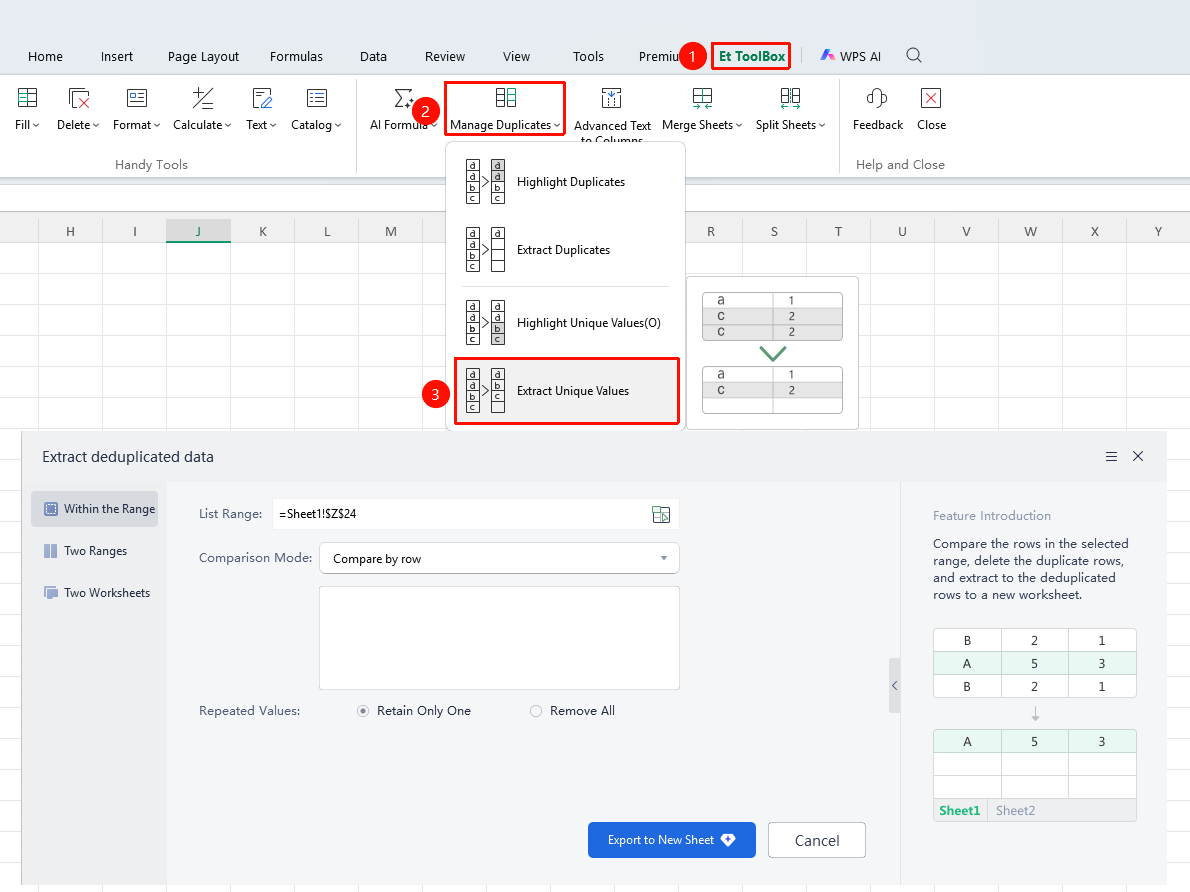Open the Catalog tool menu
Viewport: 1190px width, 892px height.
316,109
